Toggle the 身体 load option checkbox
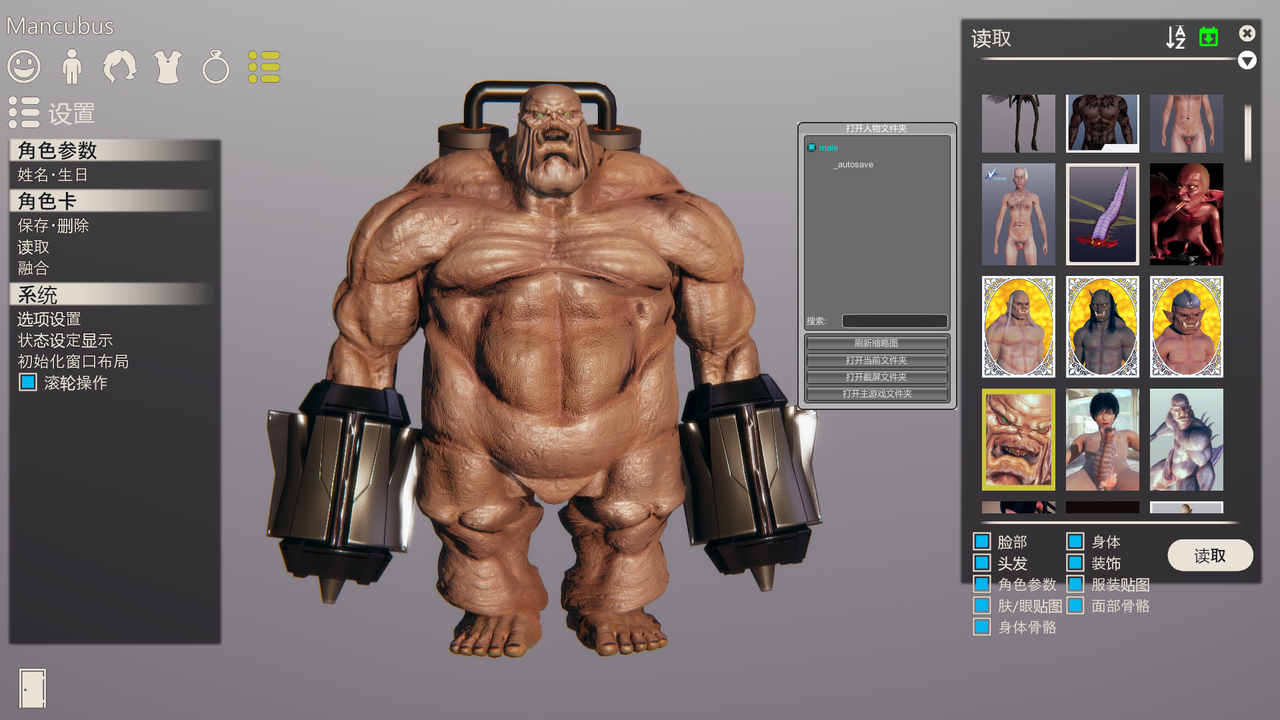Image resolution: width=1280 pixels, height=720 pixels. point(1075,541)
